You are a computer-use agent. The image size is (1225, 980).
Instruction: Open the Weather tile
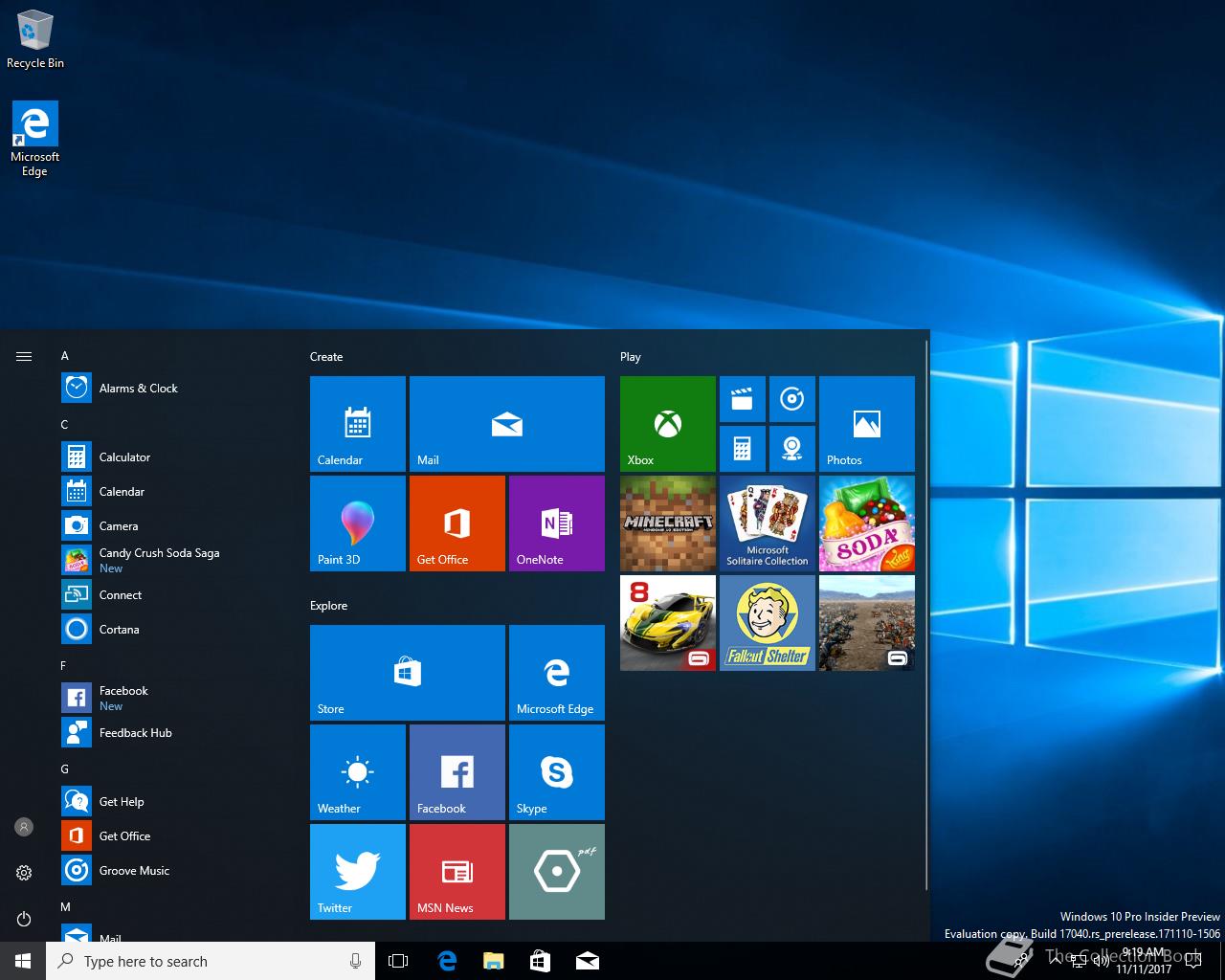[358, 771]
